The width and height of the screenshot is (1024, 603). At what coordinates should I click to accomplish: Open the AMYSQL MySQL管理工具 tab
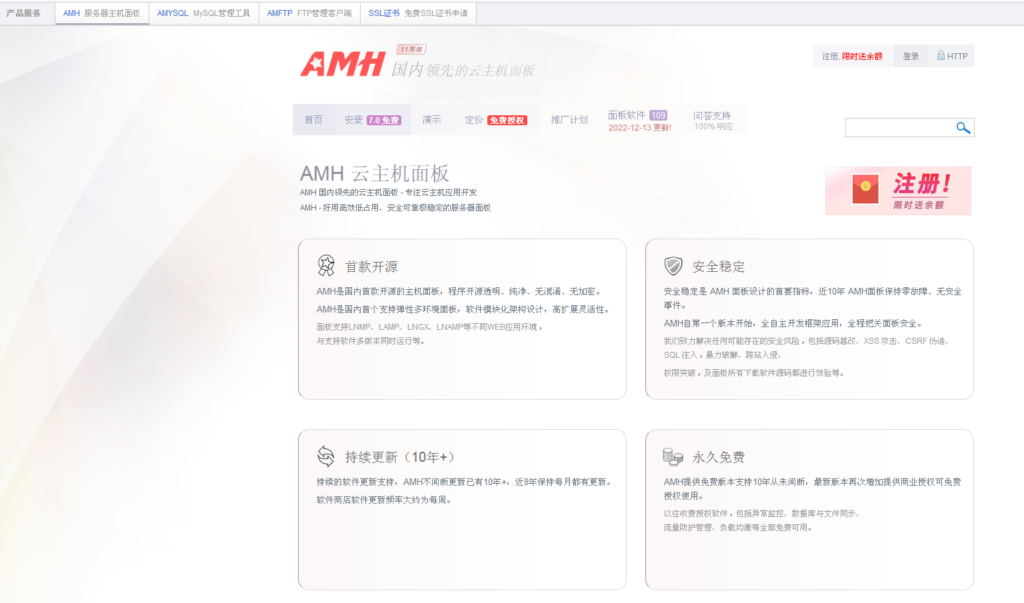point(204,13)
